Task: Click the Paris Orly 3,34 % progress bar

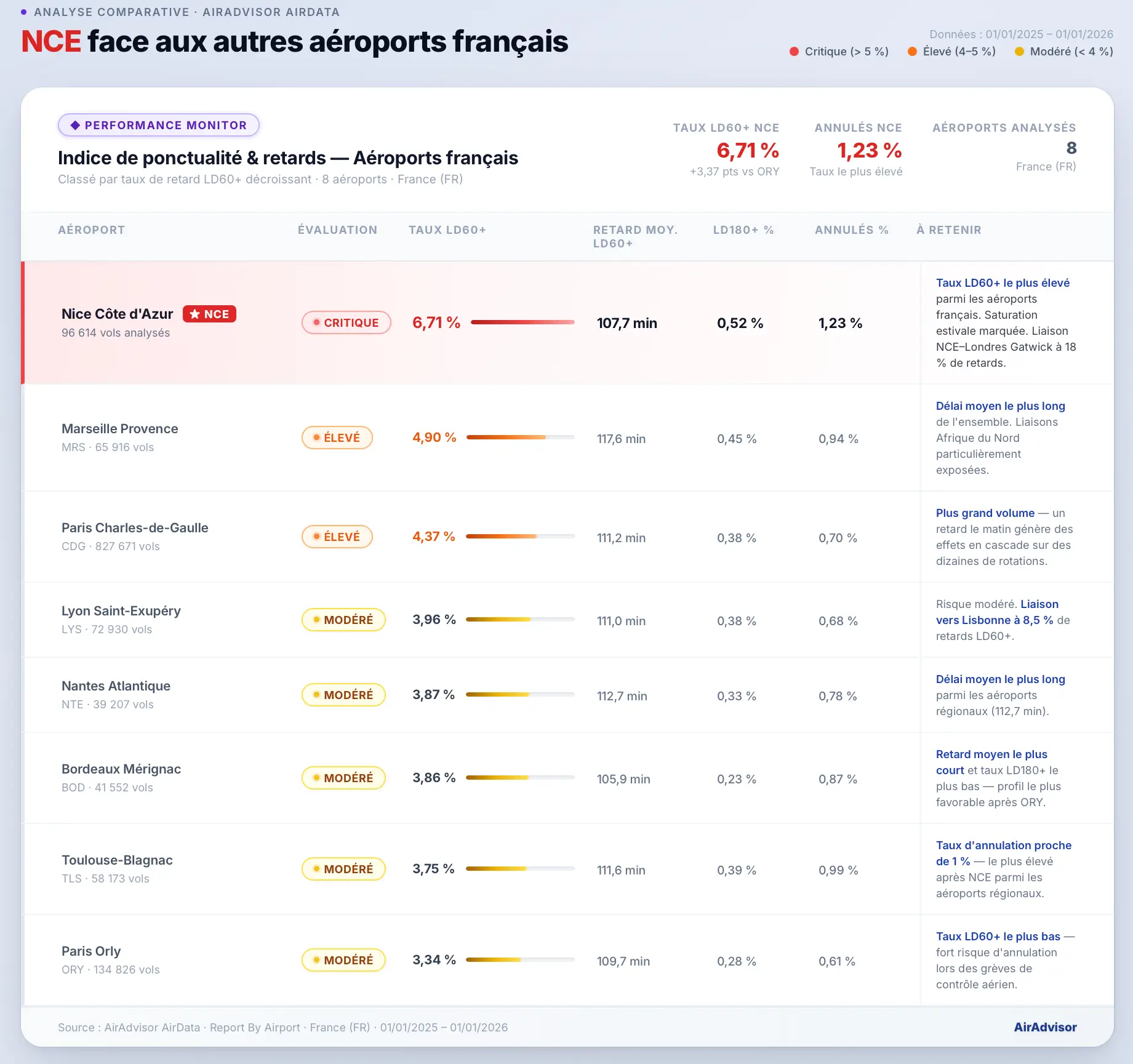Action: 520,959
